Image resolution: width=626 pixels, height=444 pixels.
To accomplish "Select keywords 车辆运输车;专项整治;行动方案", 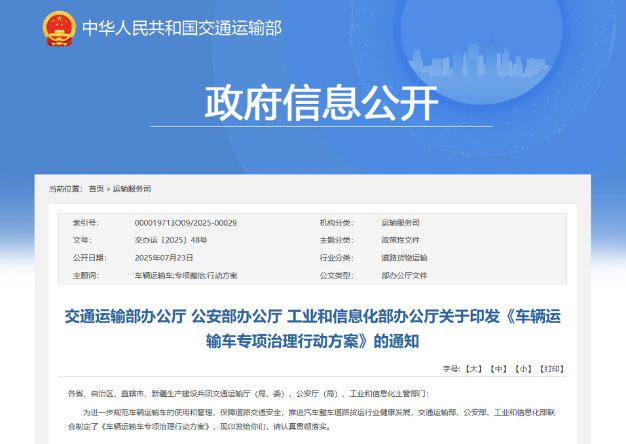I will click(x=186, y=276).
